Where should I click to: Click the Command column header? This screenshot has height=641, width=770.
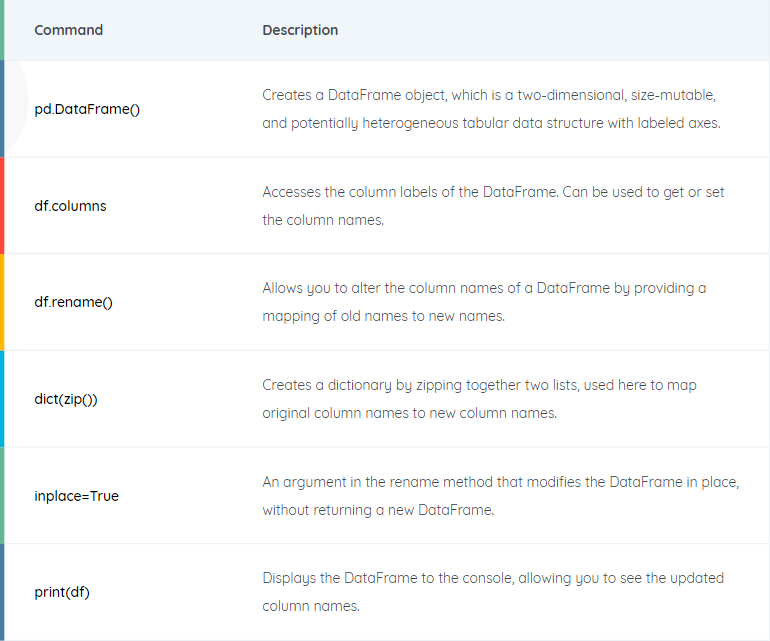[68, 30]
